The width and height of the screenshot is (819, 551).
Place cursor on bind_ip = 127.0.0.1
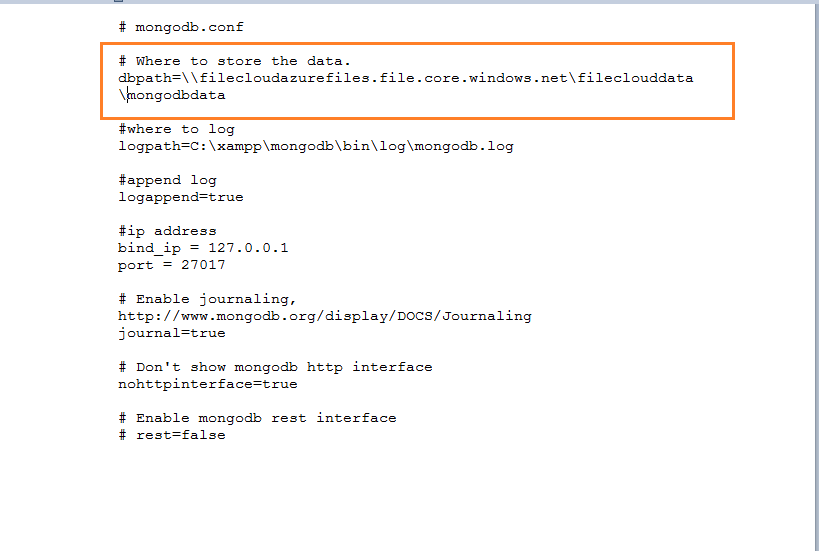pyautogui.click(x=203, y=248)
